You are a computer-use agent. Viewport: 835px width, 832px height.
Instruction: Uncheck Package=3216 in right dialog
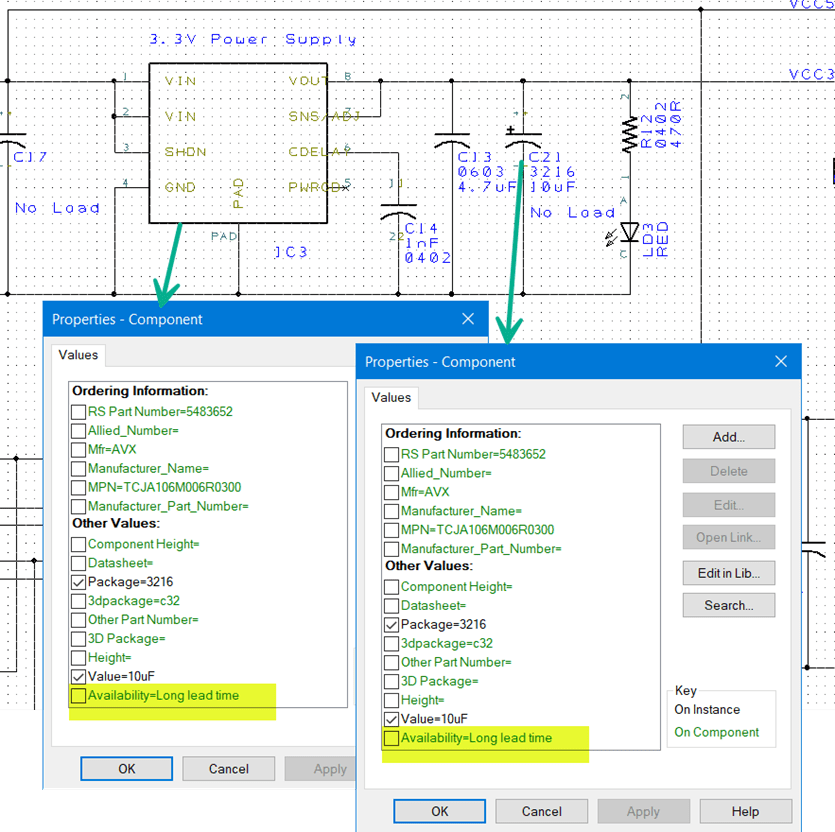point(391,624)
